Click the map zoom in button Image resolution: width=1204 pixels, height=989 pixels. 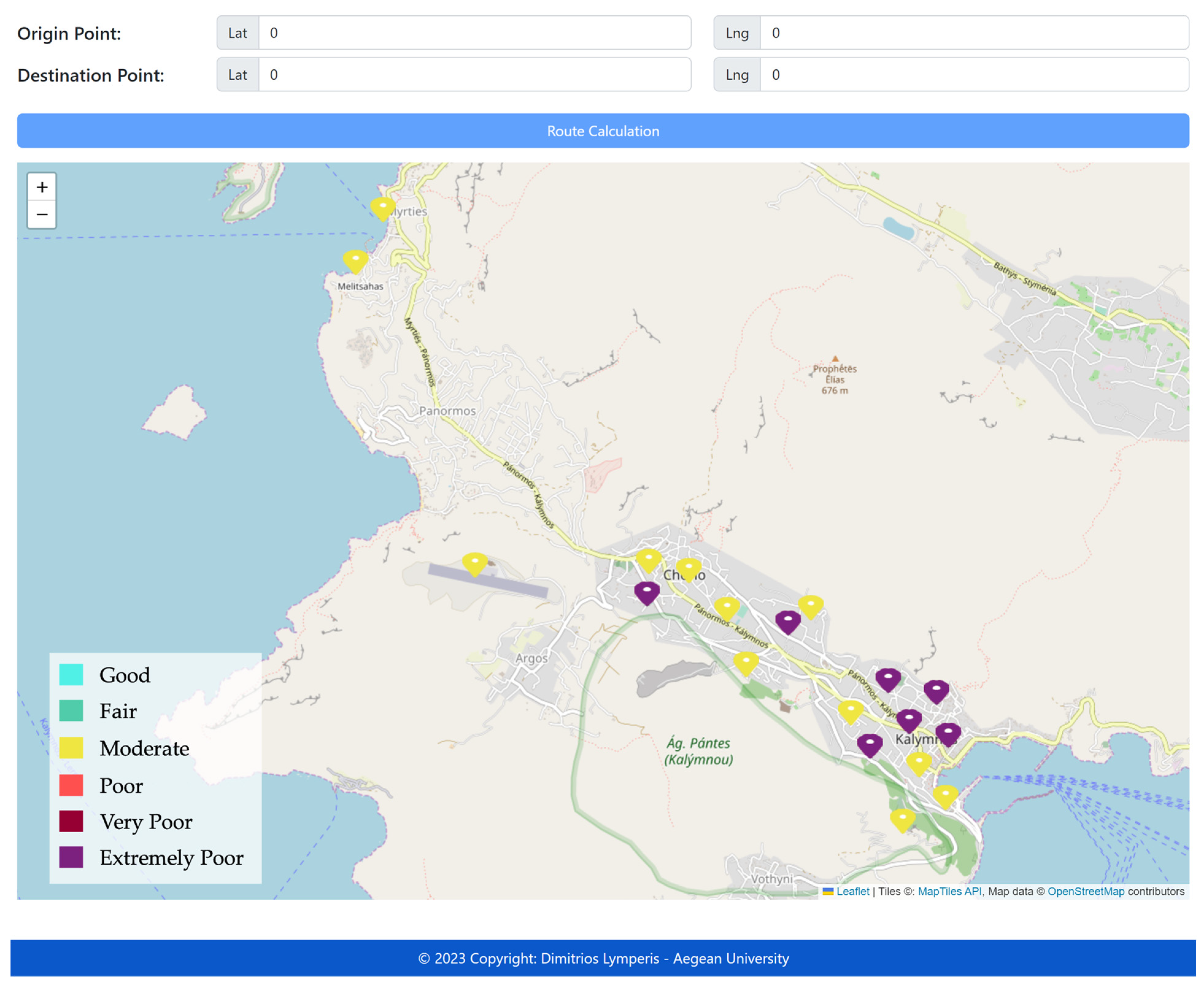[x=42, y=187]
